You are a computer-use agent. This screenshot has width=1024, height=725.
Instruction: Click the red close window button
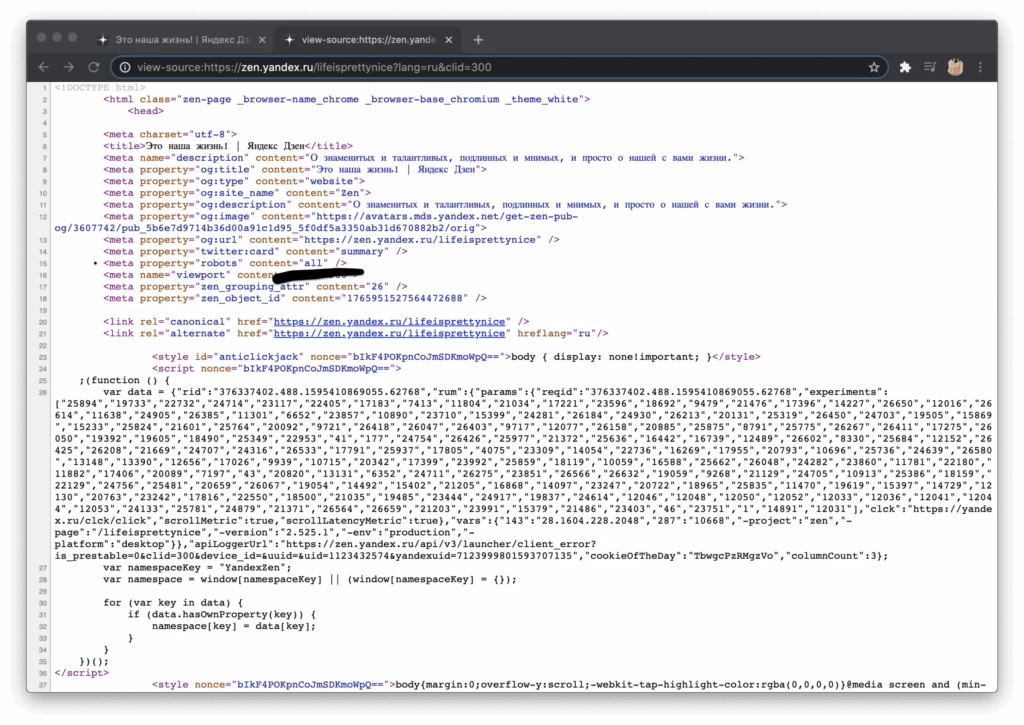coord(41,37)
